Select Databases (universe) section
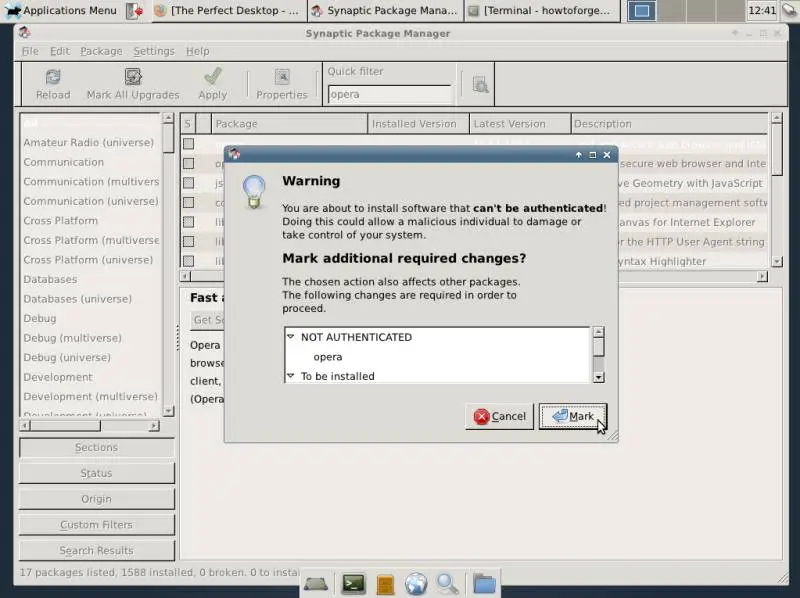Image resolution: width=800 pixels, height=598 pixels. [78, 298]
